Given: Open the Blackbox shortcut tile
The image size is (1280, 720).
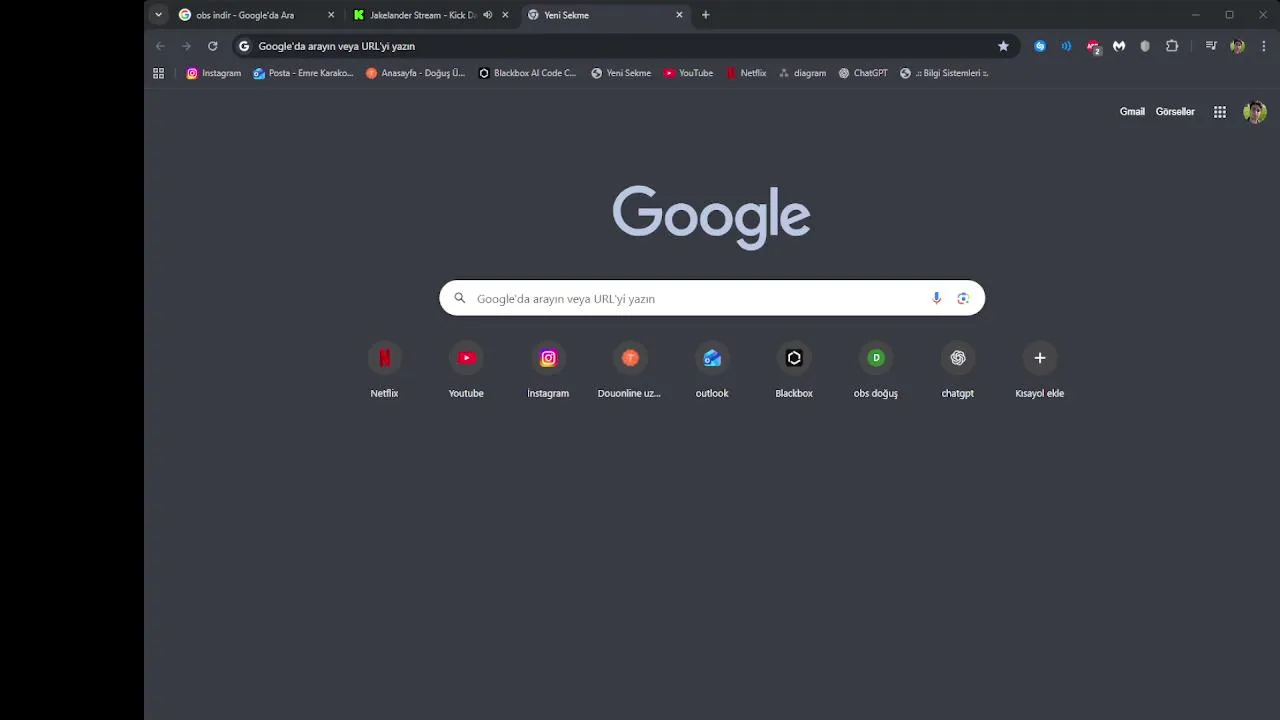Looking at the screenshot, I should [x=794, y=371].
